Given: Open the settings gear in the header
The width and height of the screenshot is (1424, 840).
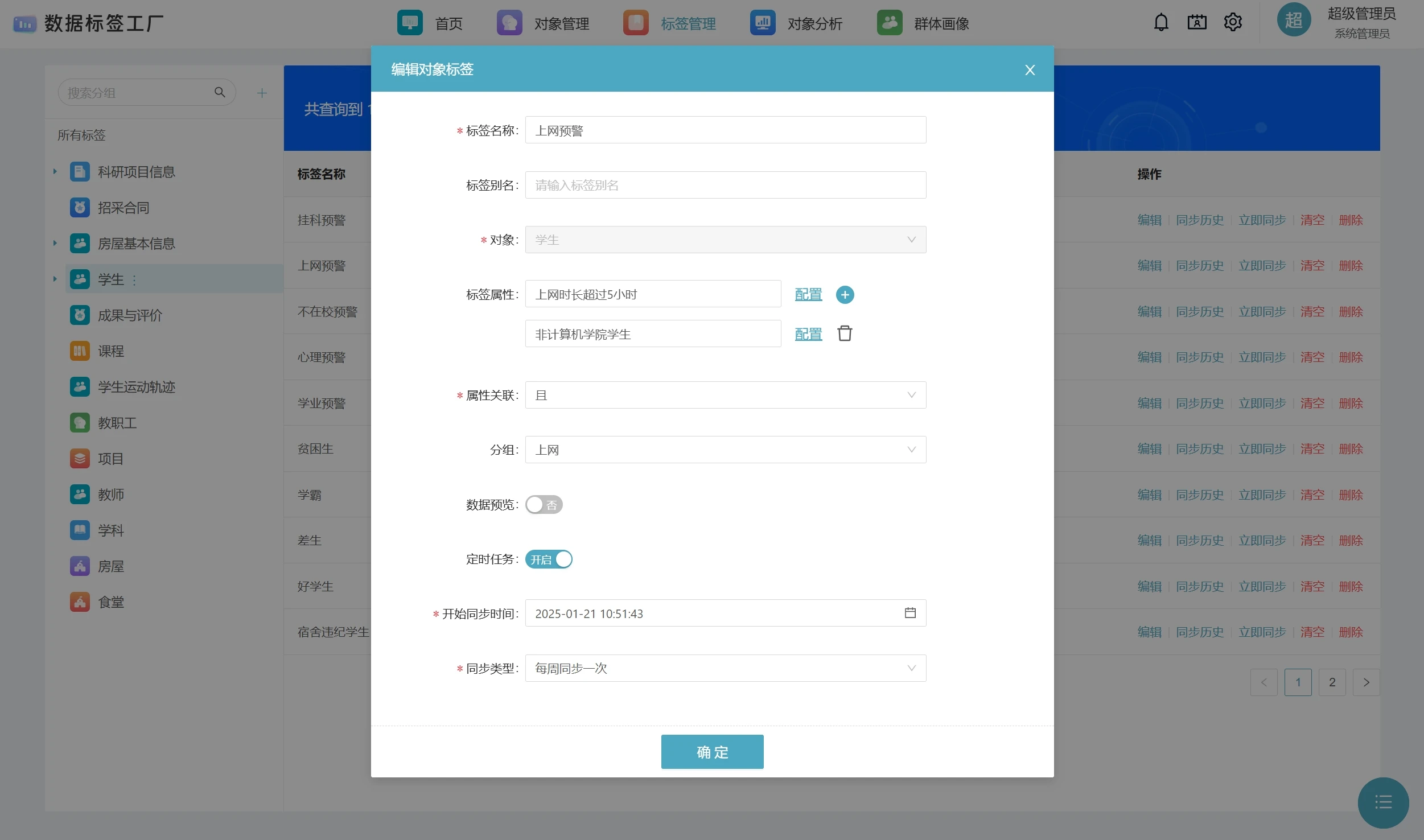Looking at the screenshot, I should (x=1233, y=23).
